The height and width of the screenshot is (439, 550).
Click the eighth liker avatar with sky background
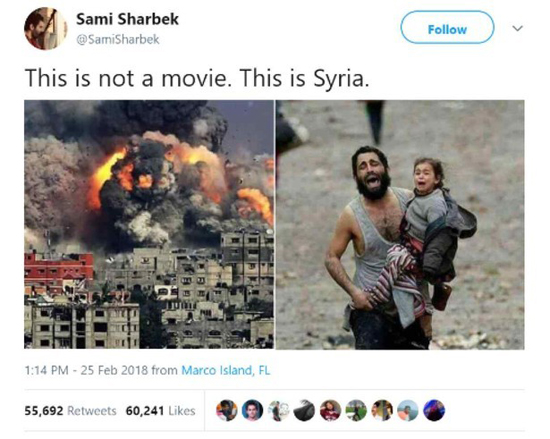(x=408, y=410)
